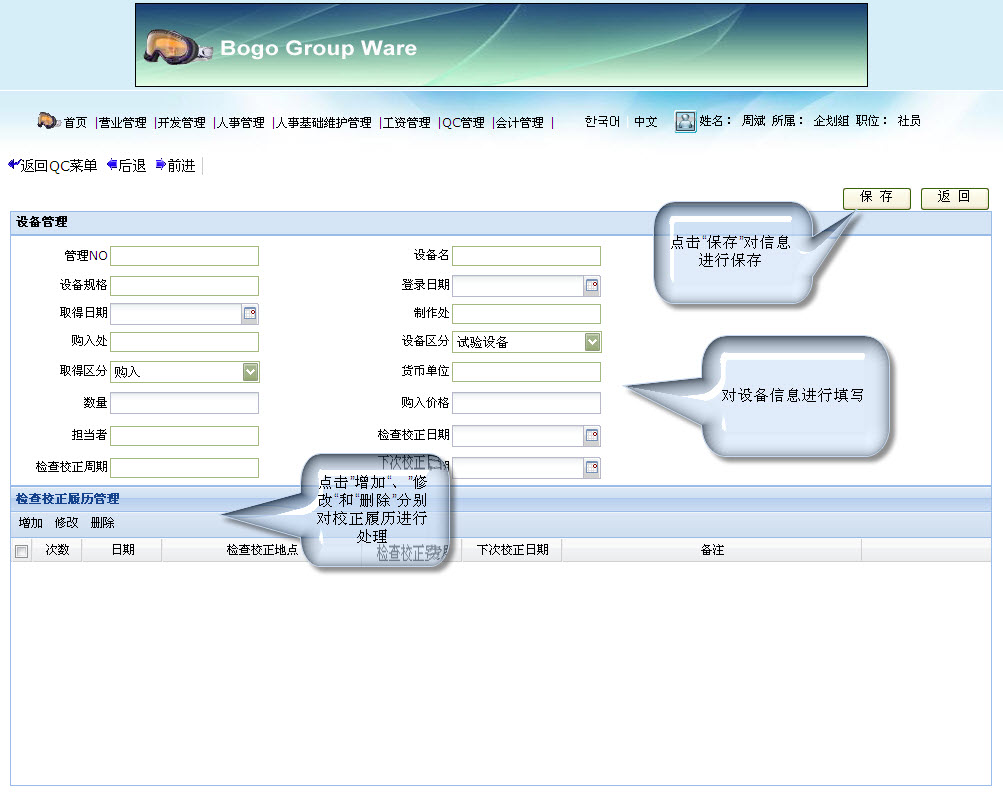1003x799 pixels.
Task: Open calendar icon for 取得日期 field
Action: (x=250, y=314)
